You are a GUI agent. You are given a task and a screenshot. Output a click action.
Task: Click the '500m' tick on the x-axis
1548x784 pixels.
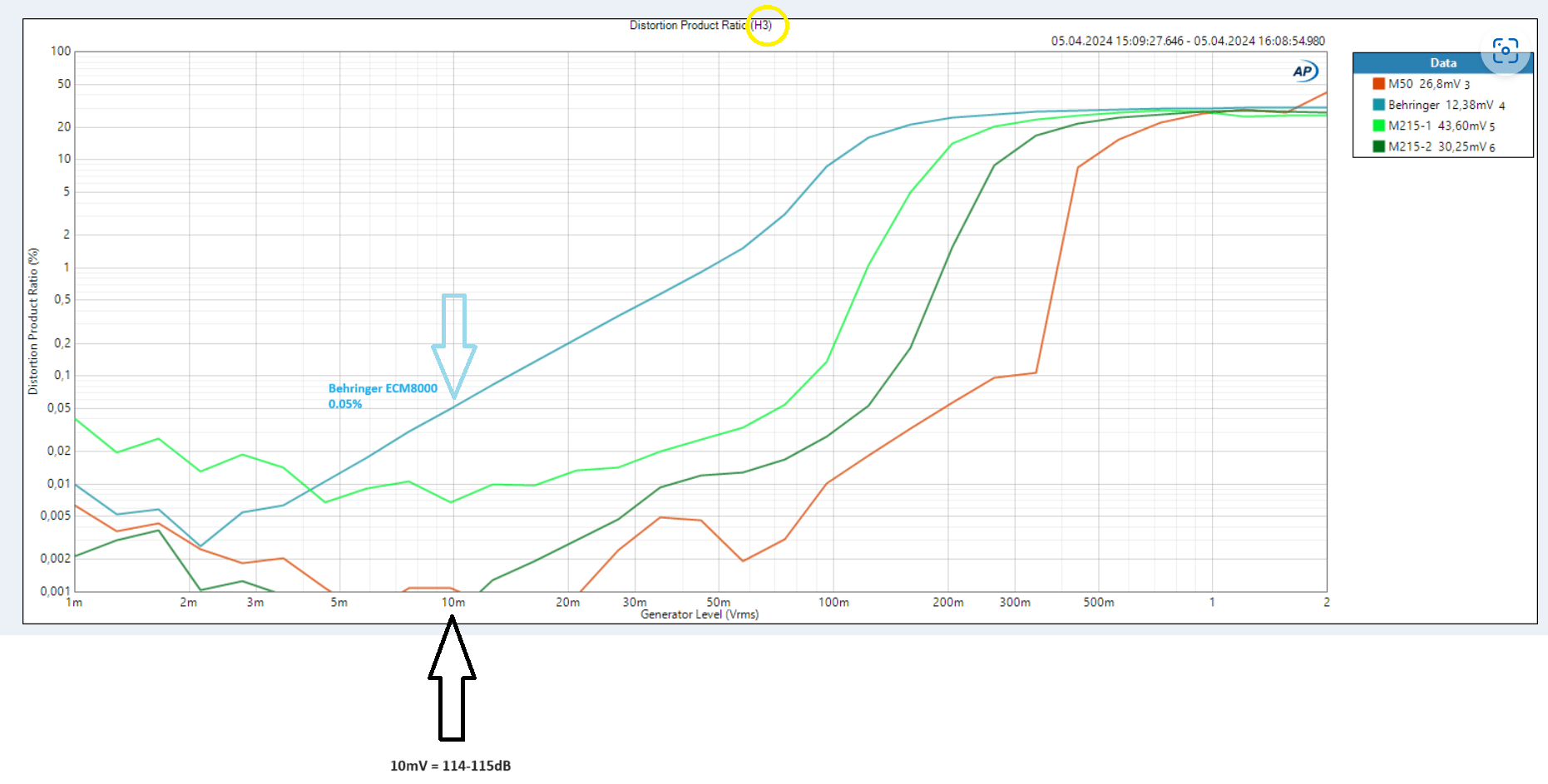[x=1099, y=602]
